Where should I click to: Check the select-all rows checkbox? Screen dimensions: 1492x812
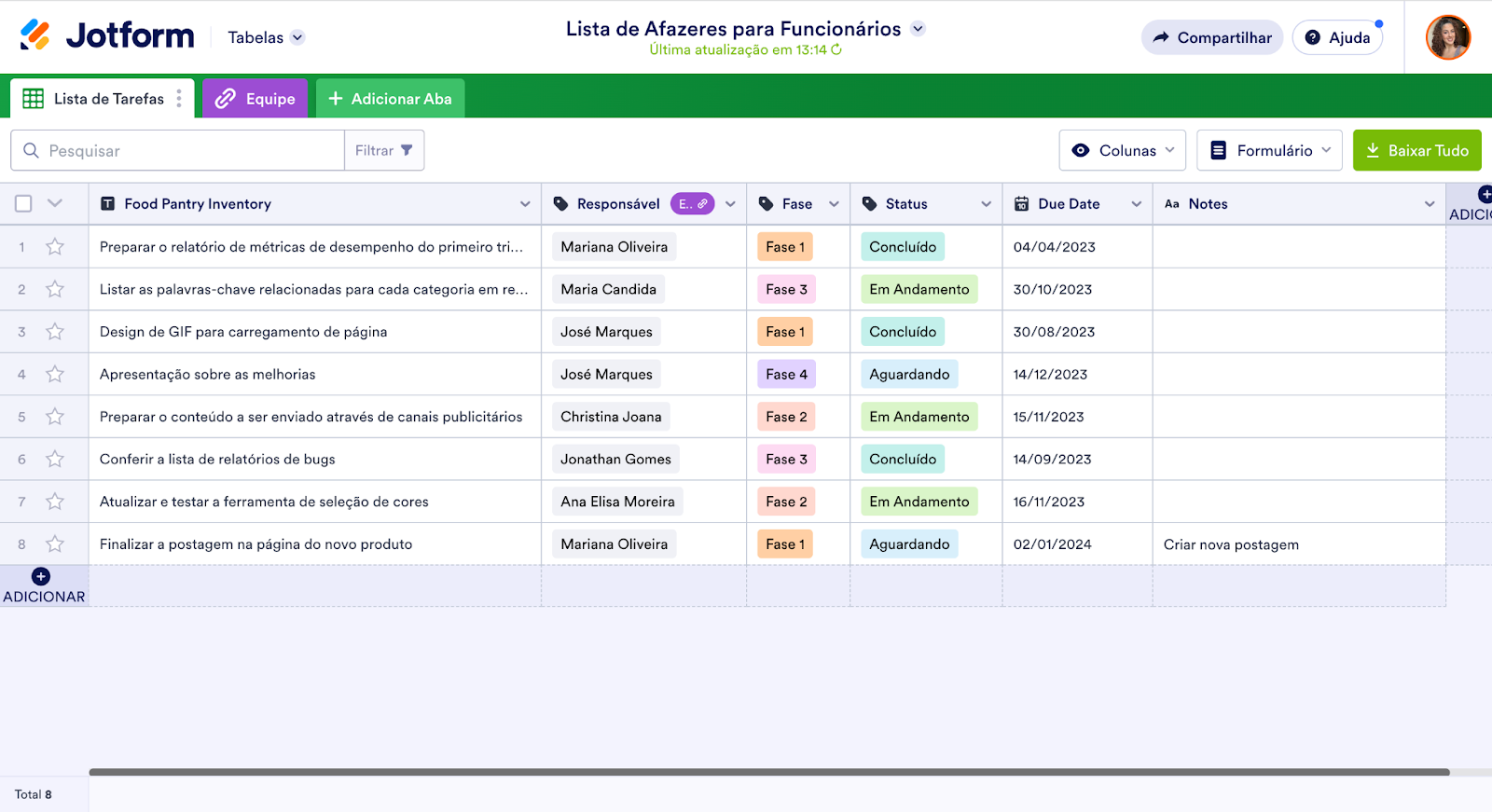pyautogui.click(x=23, y=203)
